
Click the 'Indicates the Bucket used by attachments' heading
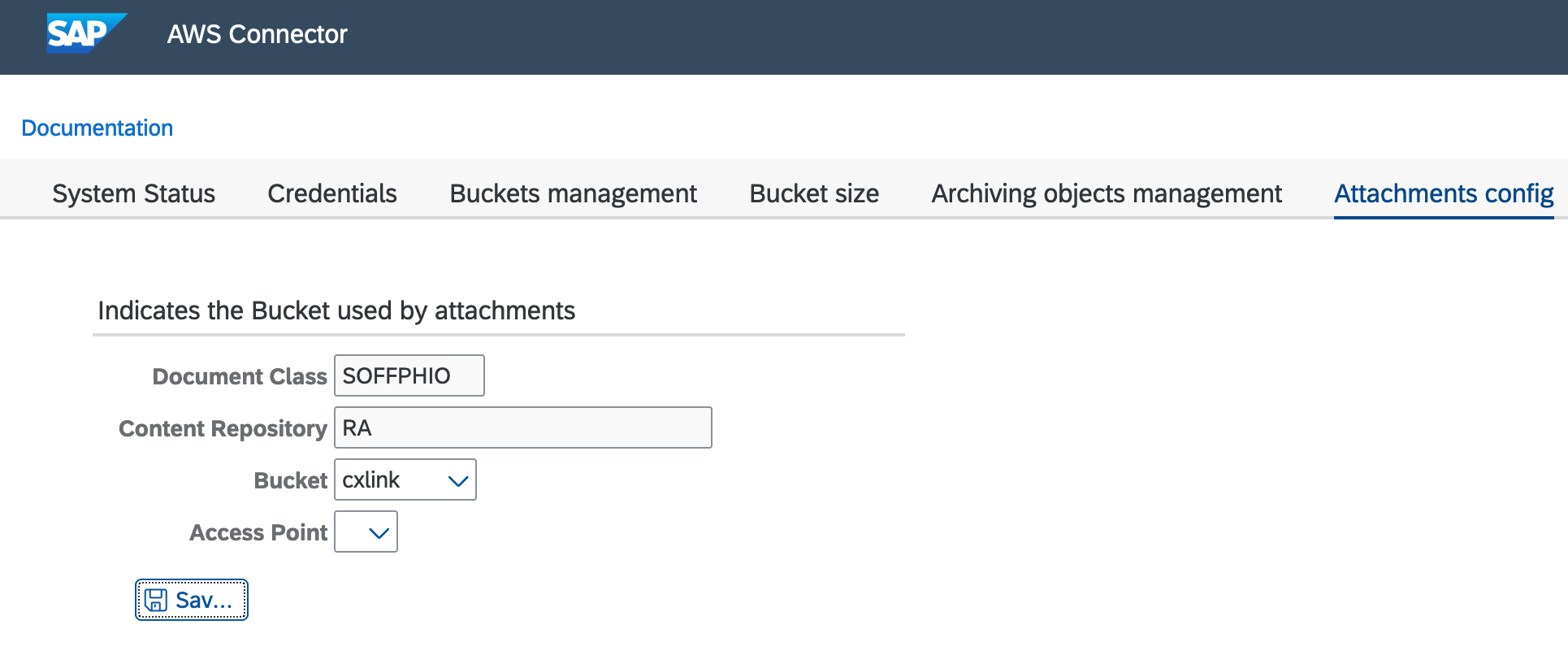[x=336, y=310]
